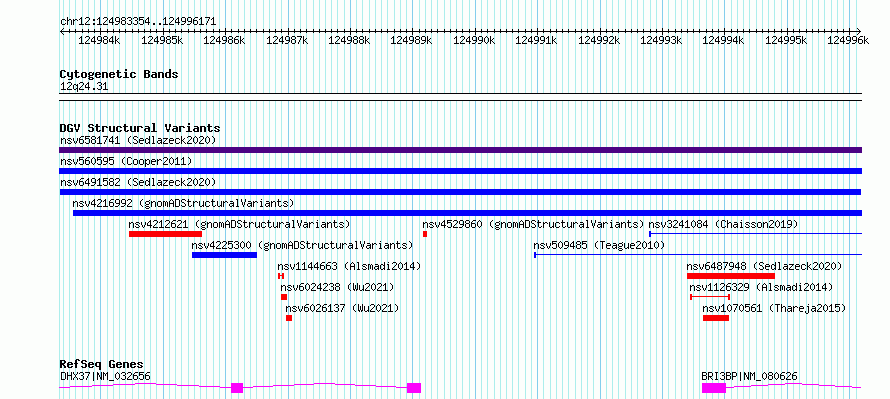
Task: Select the red nsv4212621 deletion bar
Action: click(165, 234)
